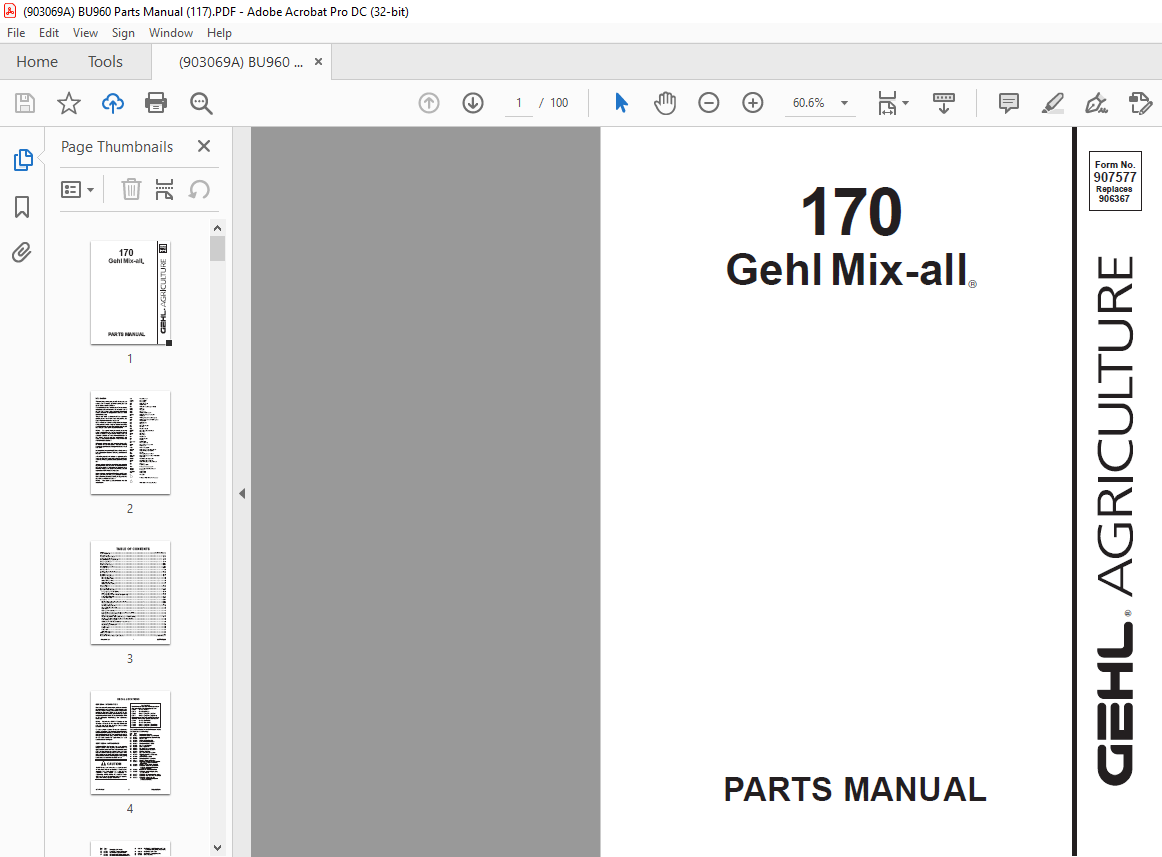The height and width of the screenshot is (857, 1162).
Task: Click the Save file icon
Action: pyautogui.click(x=25, y=103)
